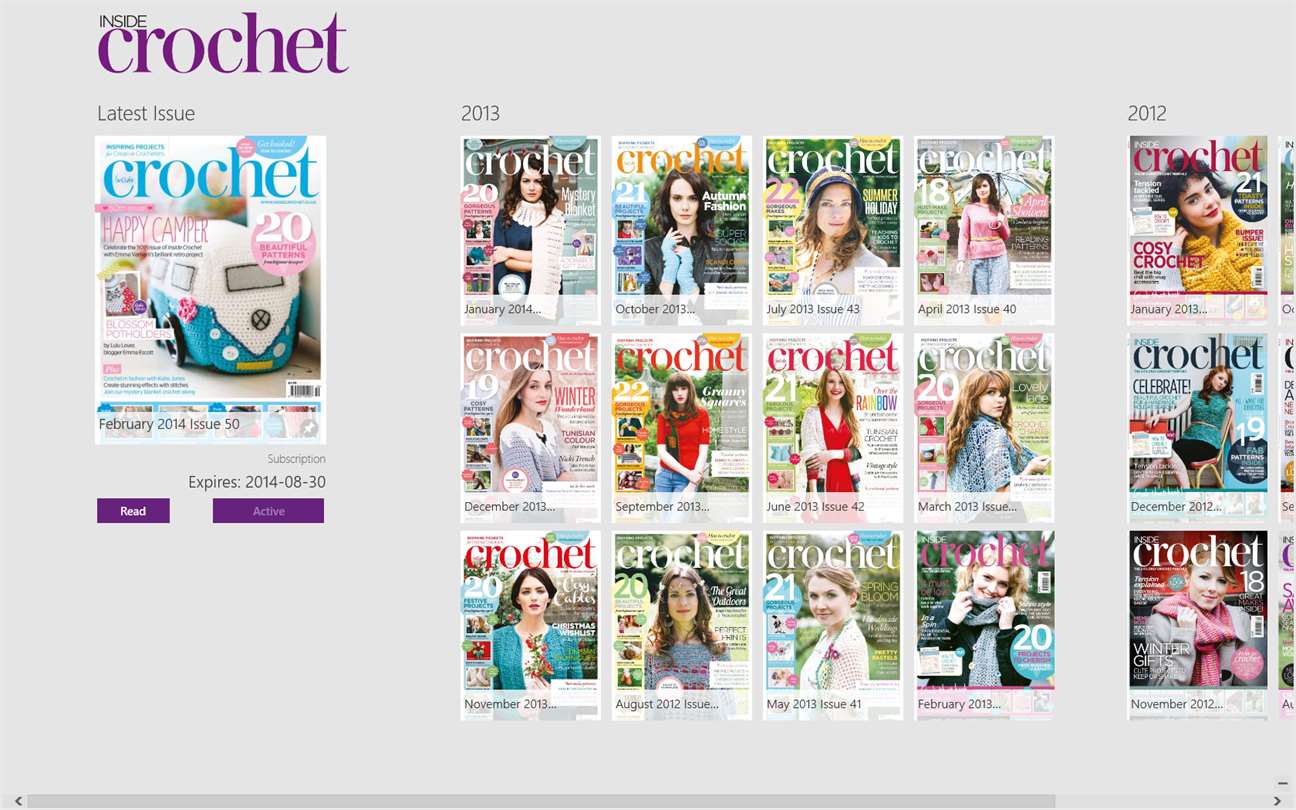Click the Subscription label
The height and width of the screenshot is (810, 1296).
[x=297, y=459]
